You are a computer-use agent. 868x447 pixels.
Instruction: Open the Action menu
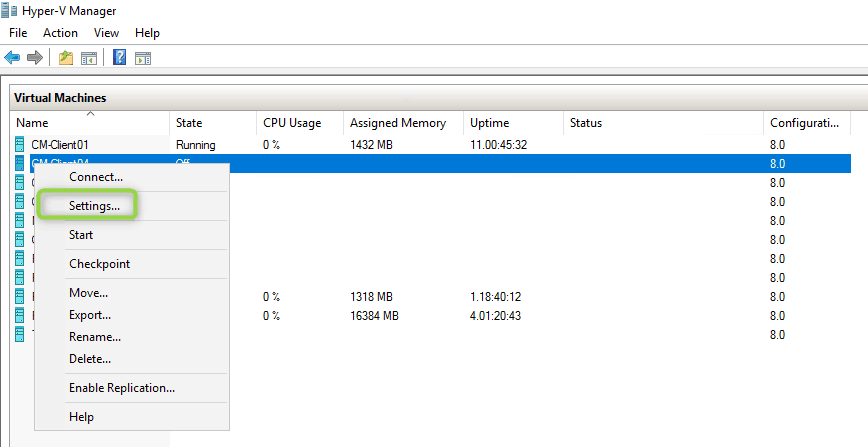60,33
